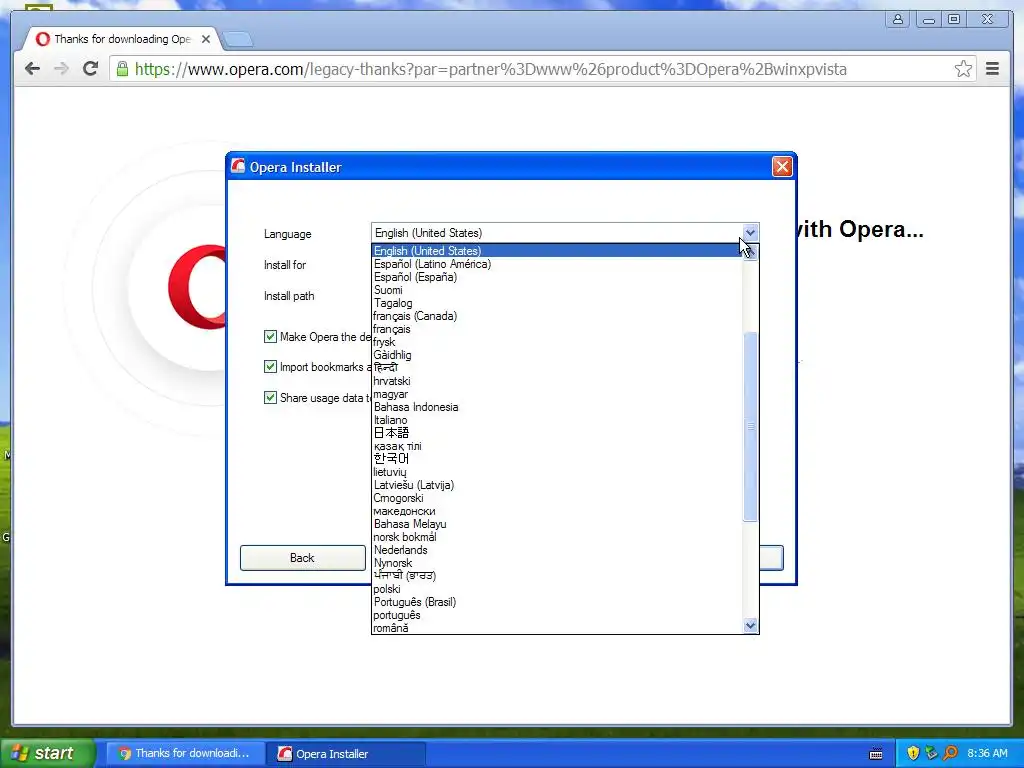Click the taskbar clock 8:36 AM

987,753
